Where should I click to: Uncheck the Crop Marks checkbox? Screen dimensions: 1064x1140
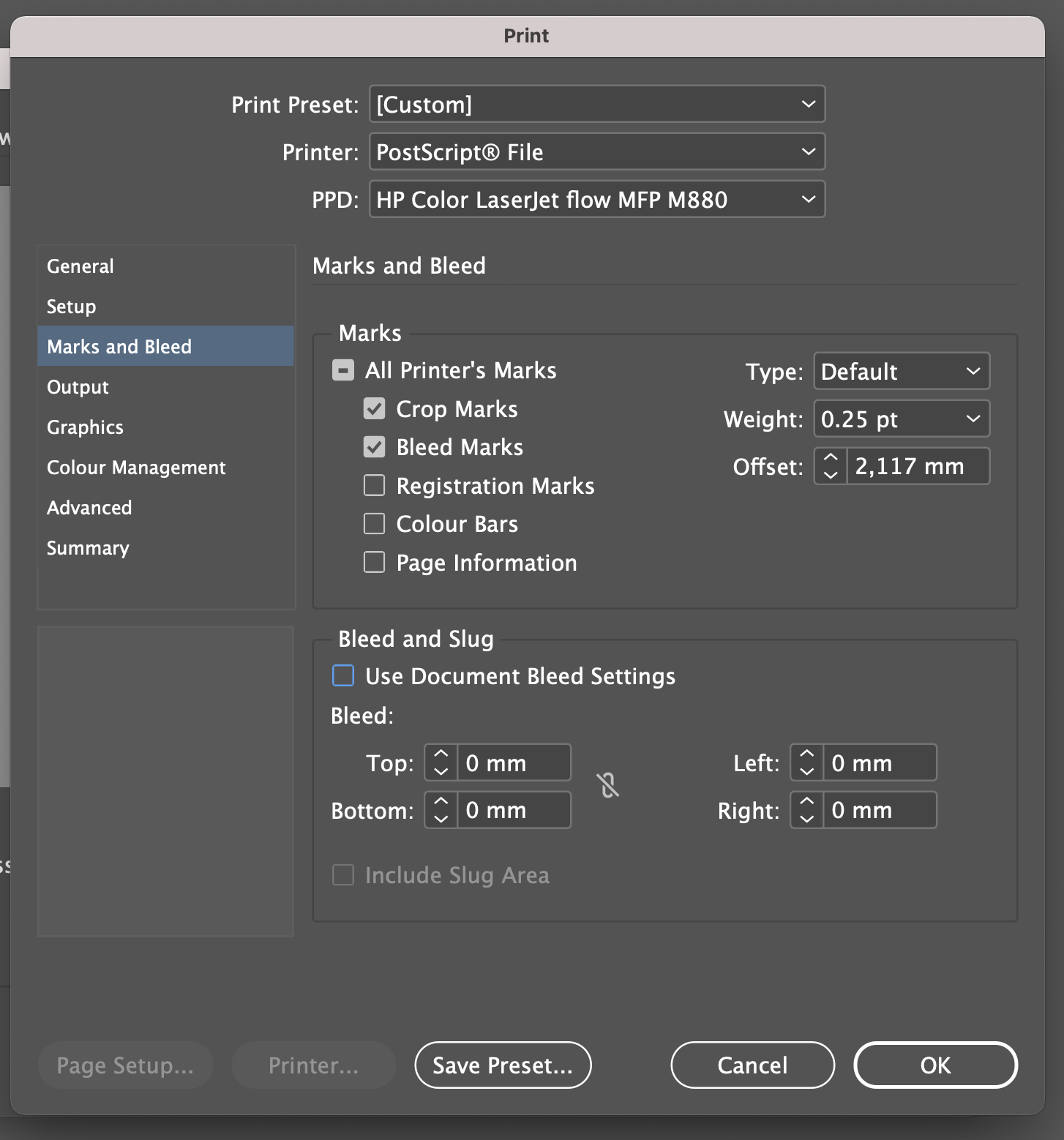point(375,409)
